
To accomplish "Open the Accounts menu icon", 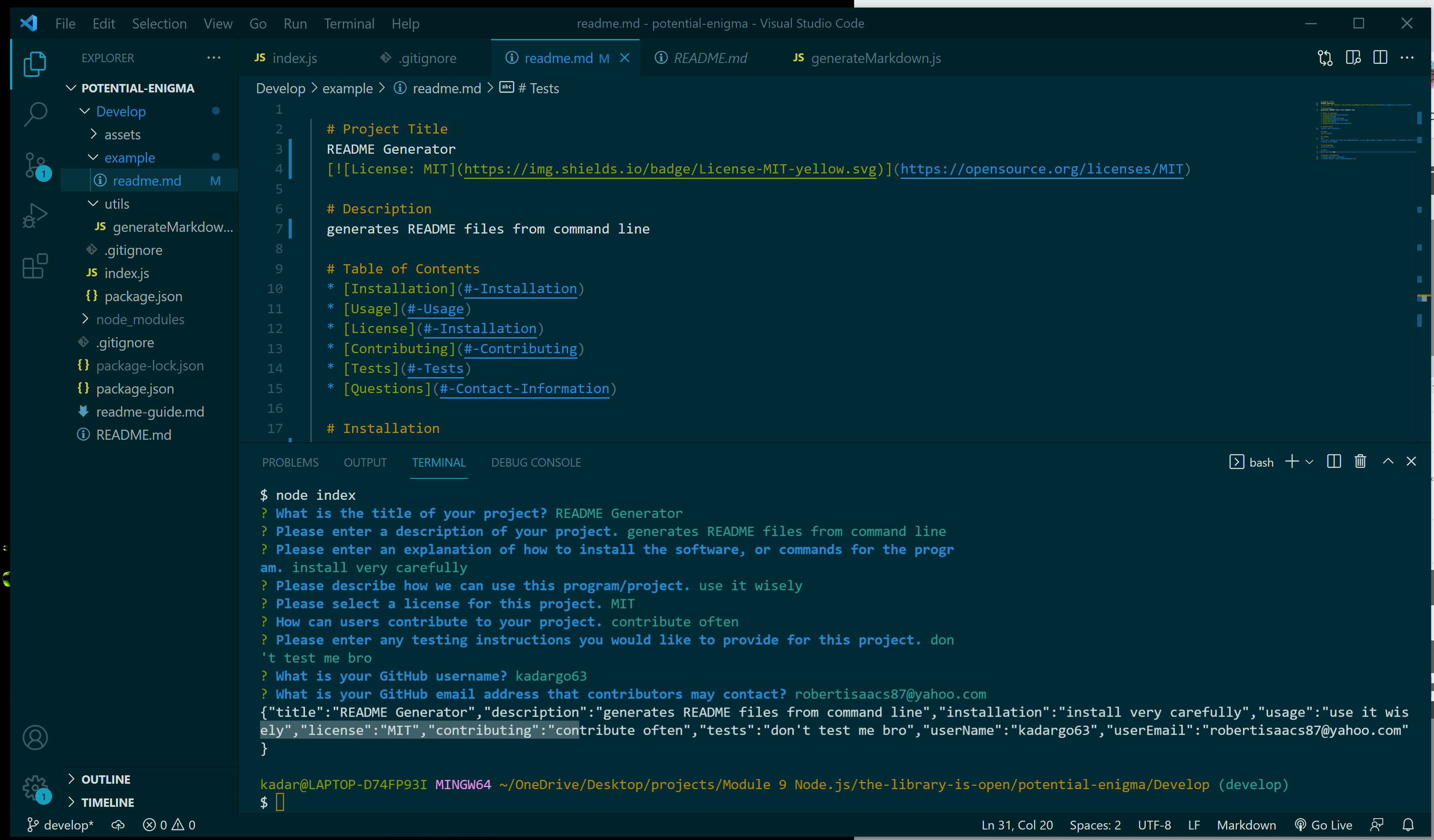I will (35, 738).
